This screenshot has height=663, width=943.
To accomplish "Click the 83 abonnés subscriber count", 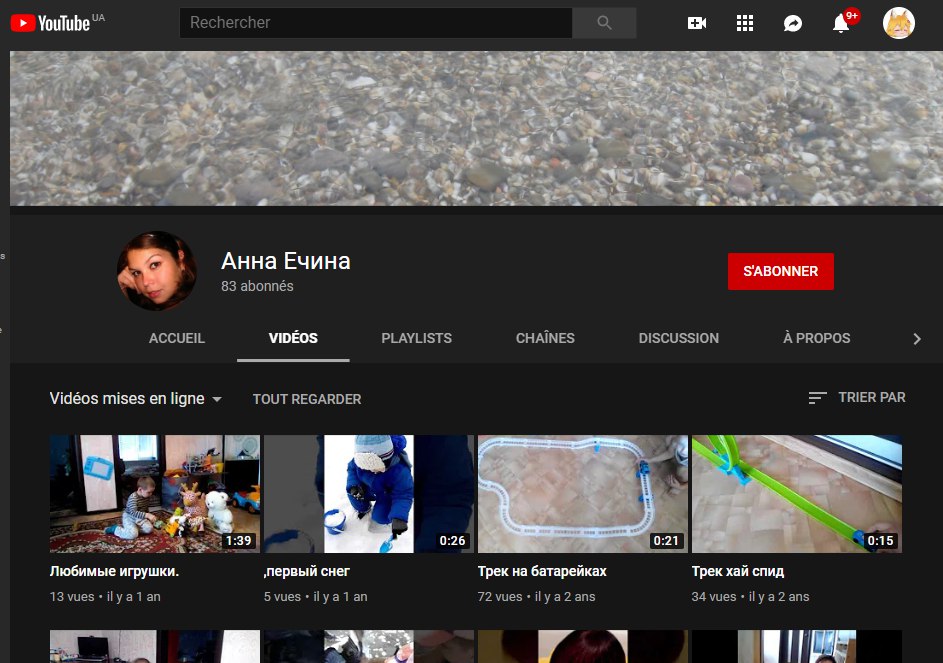I will pos(257,286).
